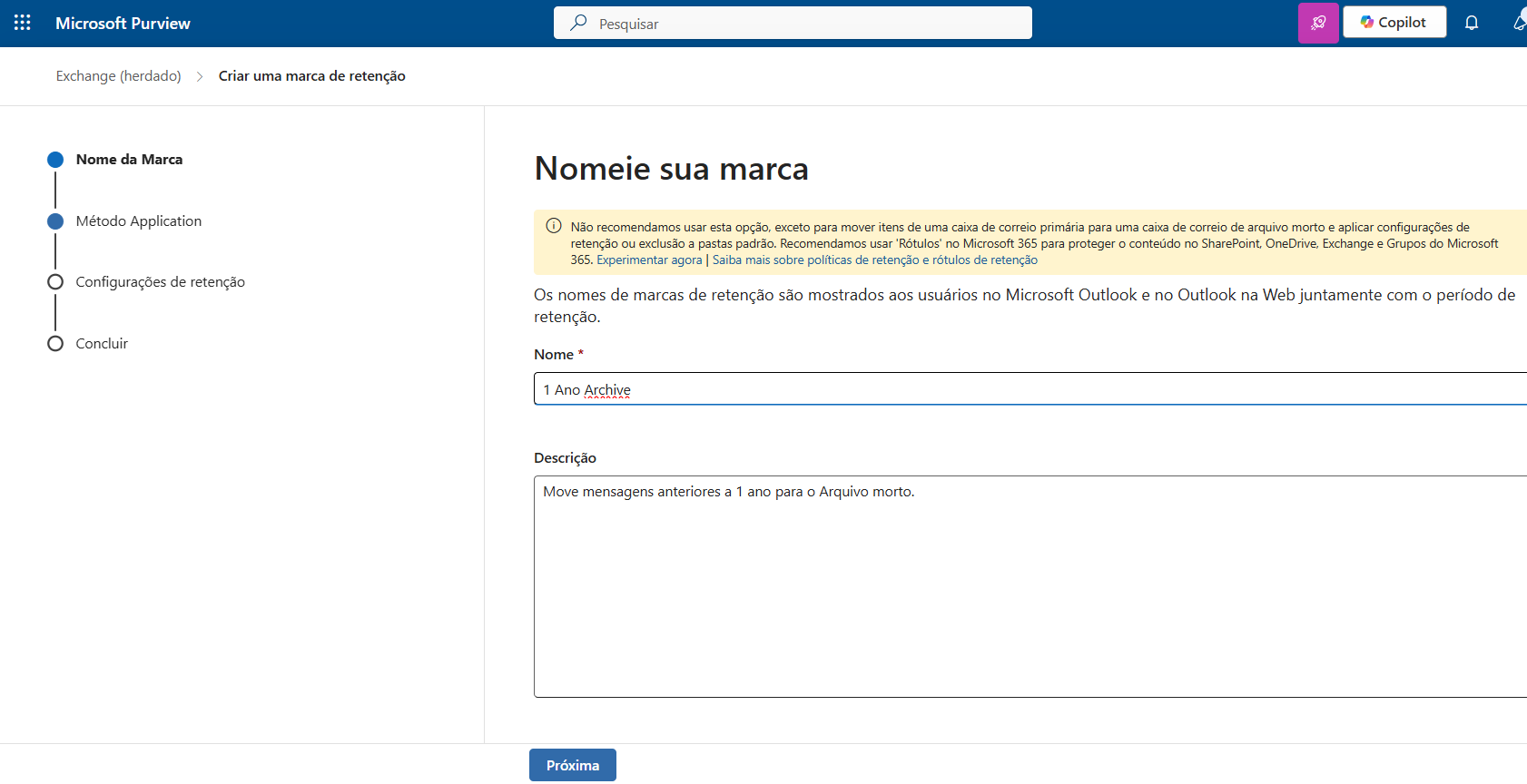Click the chevron separator in the breadcrumb
This screenshot has width=1527, height=784.
[x=200, y=76]
